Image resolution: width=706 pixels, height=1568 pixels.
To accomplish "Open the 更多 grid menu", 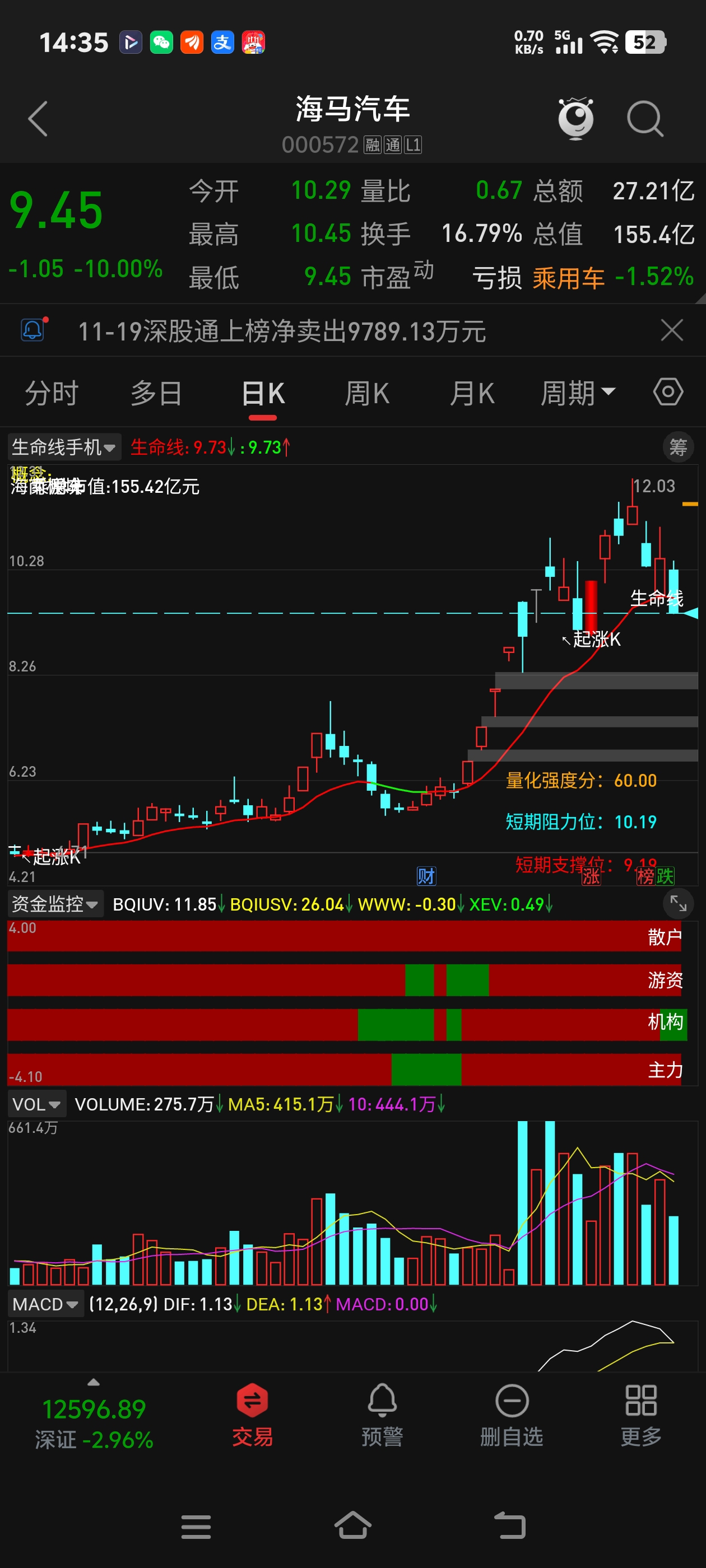I will 641,1415.
